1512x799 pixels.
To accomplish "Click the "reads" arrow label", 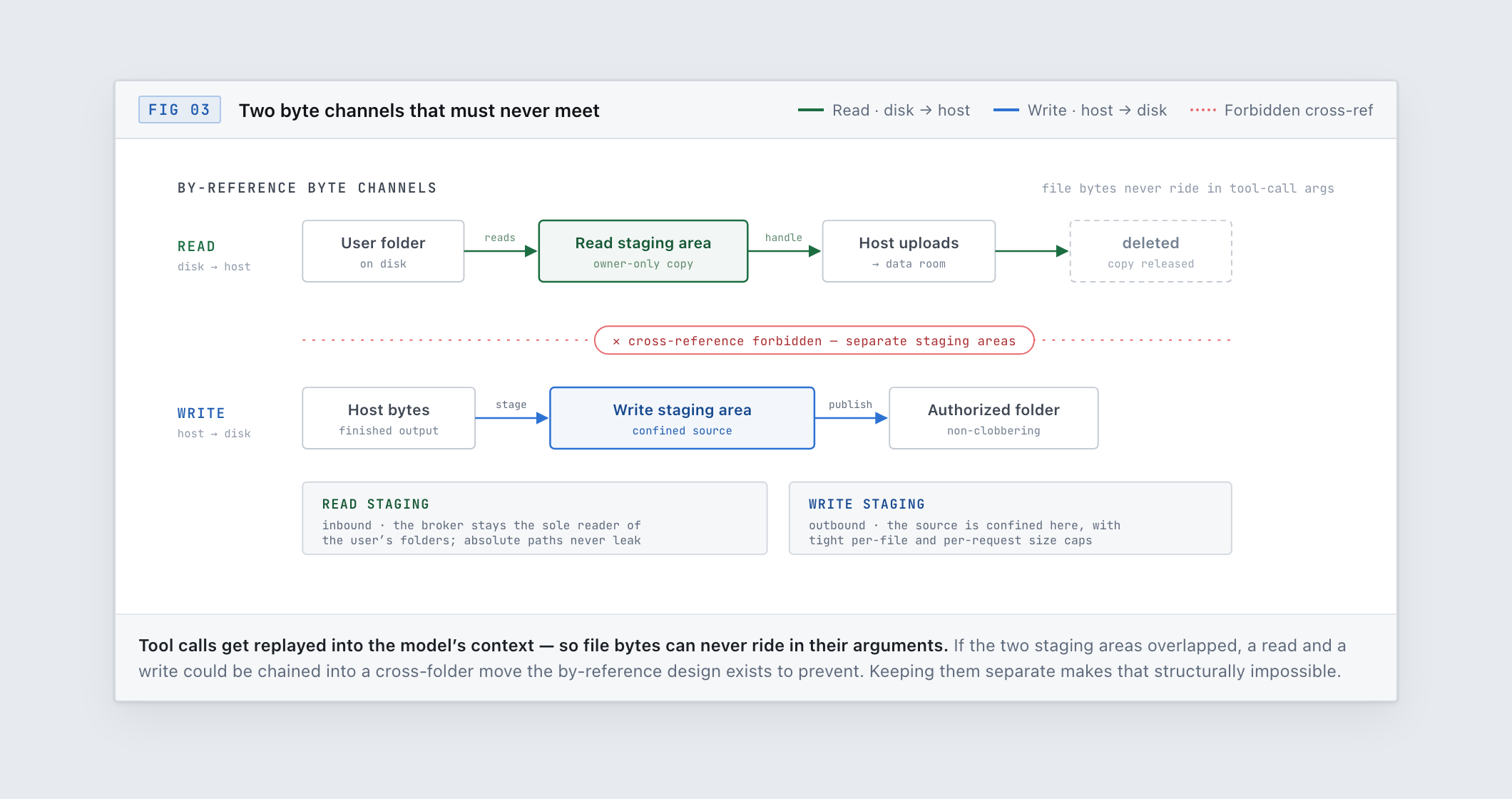I will [x=500, y=238].
